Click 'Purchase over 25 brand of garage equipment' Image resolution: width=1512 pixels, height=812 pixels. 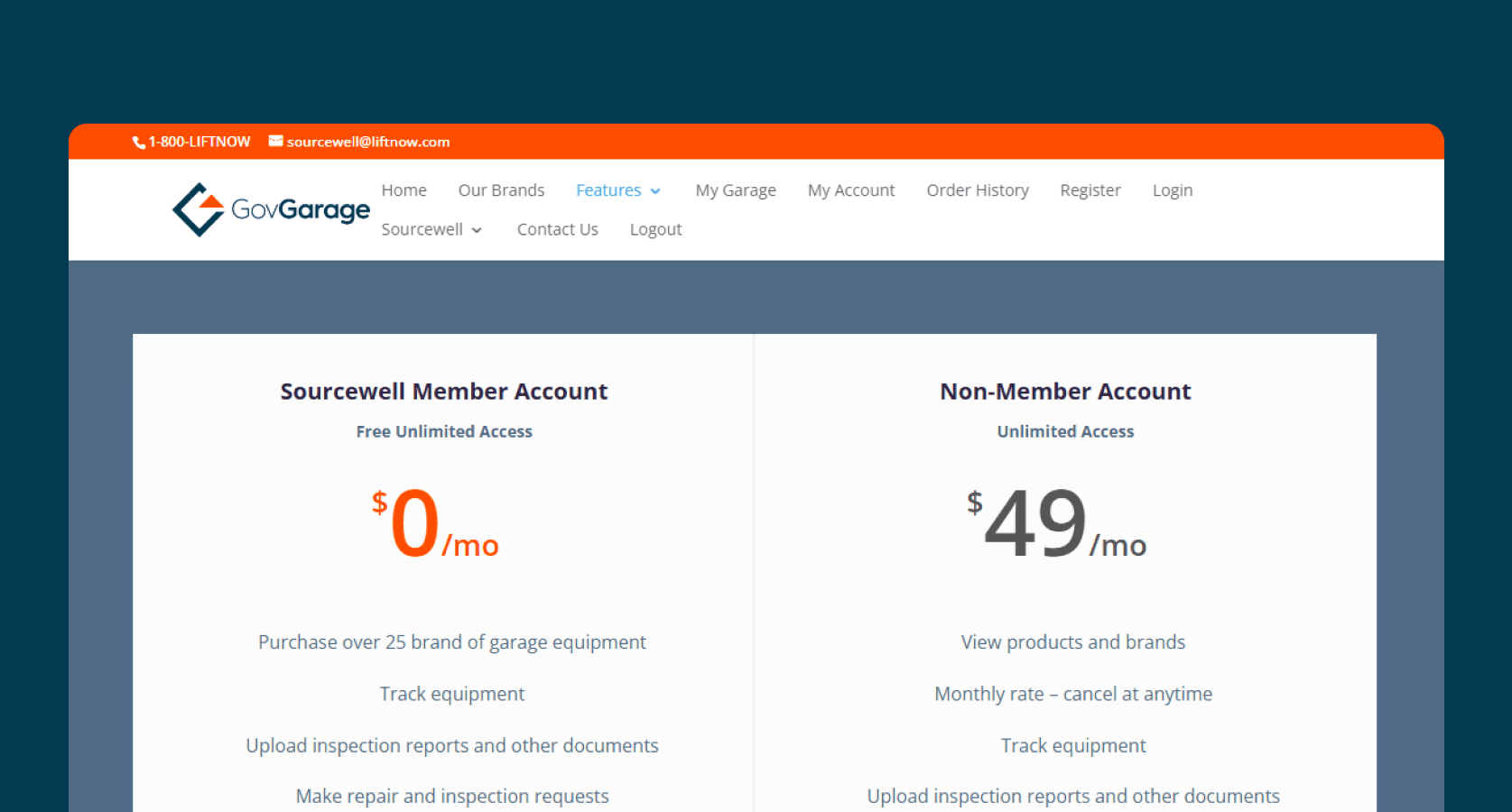pos(452,642)
